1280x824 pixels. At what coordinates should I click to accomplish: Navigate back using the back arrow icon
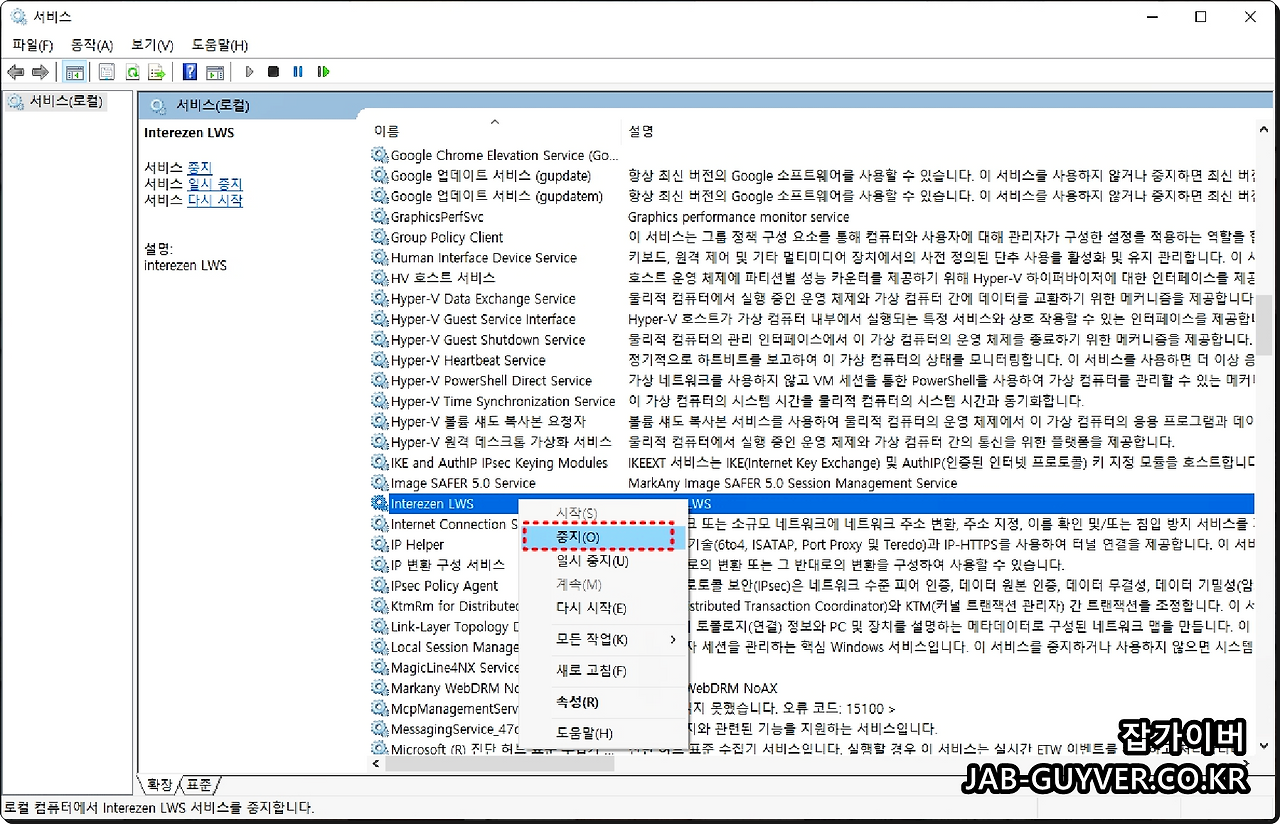(x=14, y=71)
